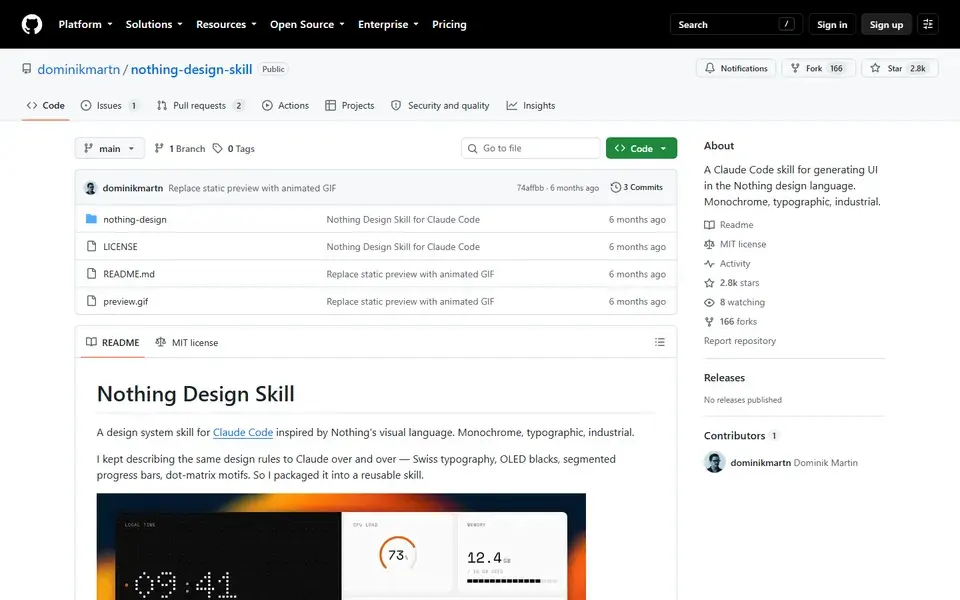Open the dominikmartn commit author name link
Screen dimensions: 960x600
133,188
